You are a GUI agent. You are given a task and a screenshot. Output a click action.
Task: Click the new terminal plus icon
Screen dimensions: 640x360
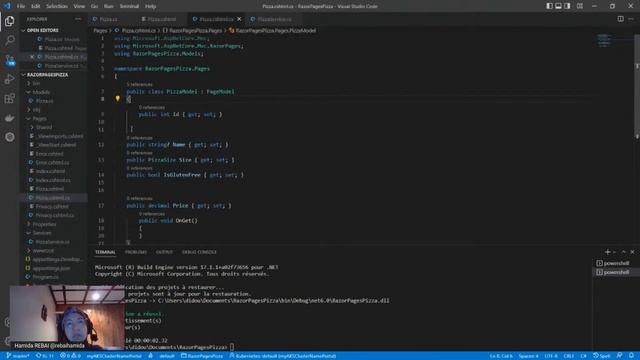click(x=607, y=252)
